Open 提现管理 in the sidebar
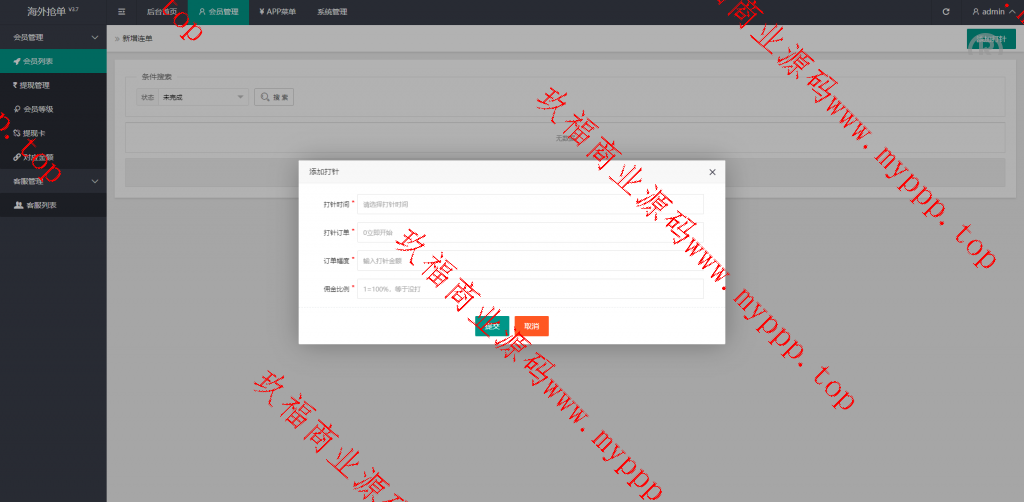Image resolution: width=1024 pixels, height=502 pixels. point(34,85)
